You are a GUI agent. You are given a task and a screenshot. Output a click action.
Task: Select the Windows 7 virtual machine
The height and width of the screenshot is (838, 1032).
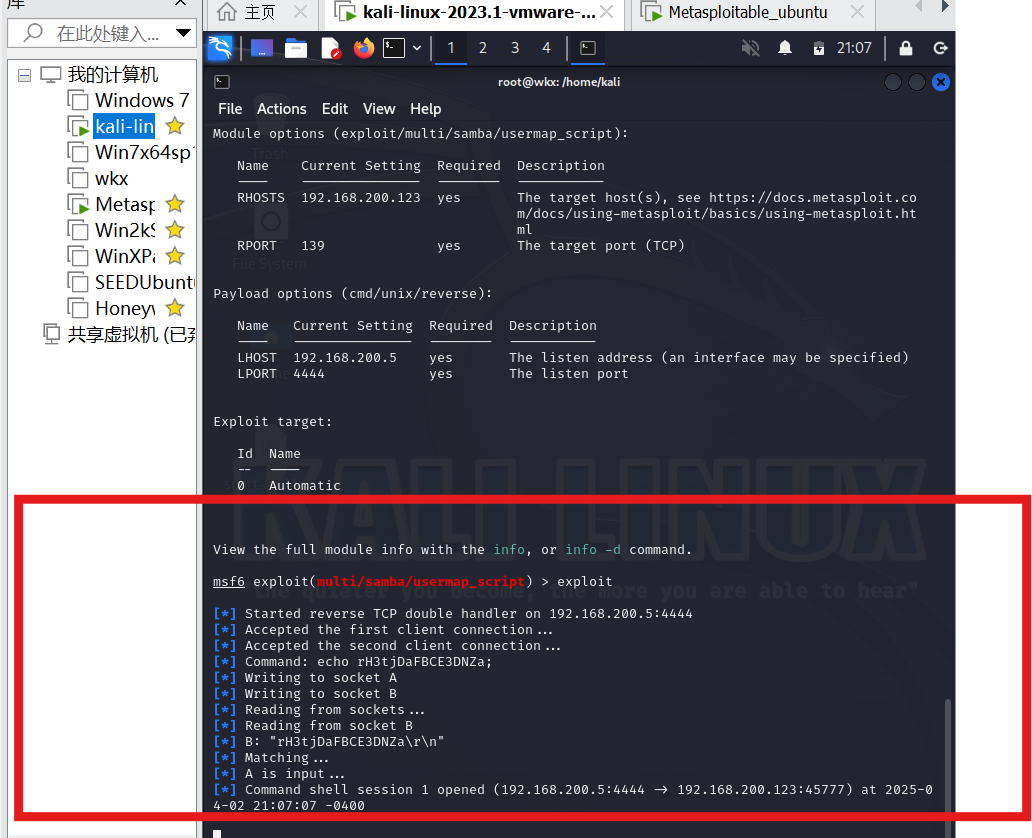coord(142,100)
